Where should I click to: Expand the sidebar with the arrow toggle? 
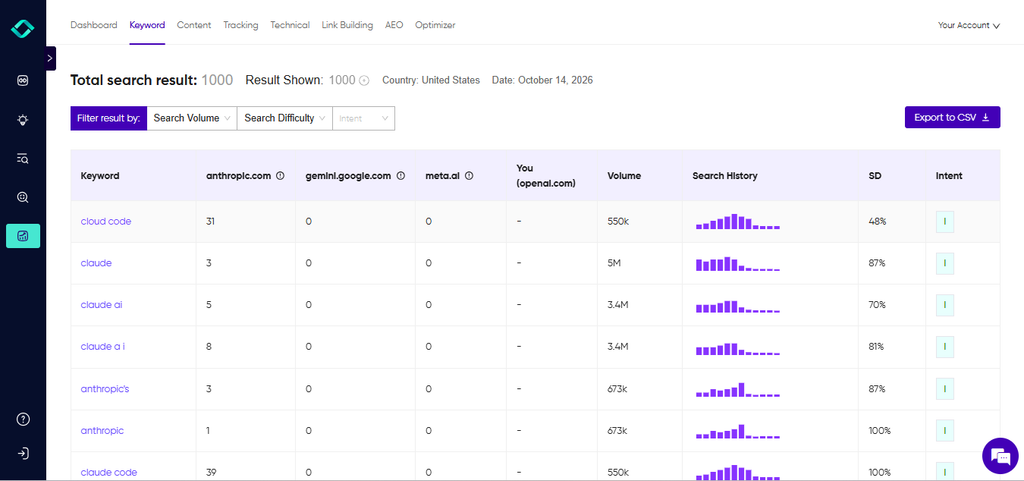50,58
